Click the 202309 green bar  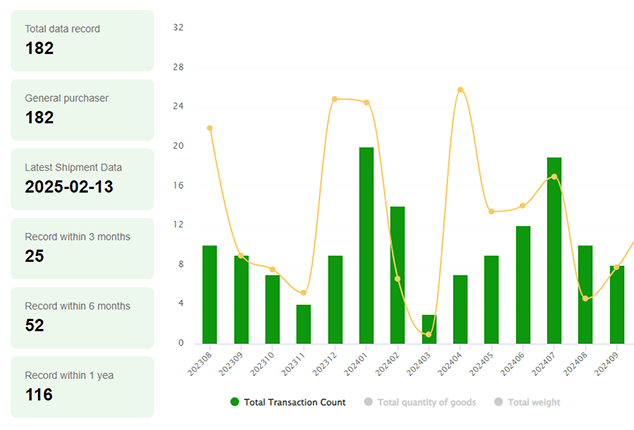click(x=241, y=300)
